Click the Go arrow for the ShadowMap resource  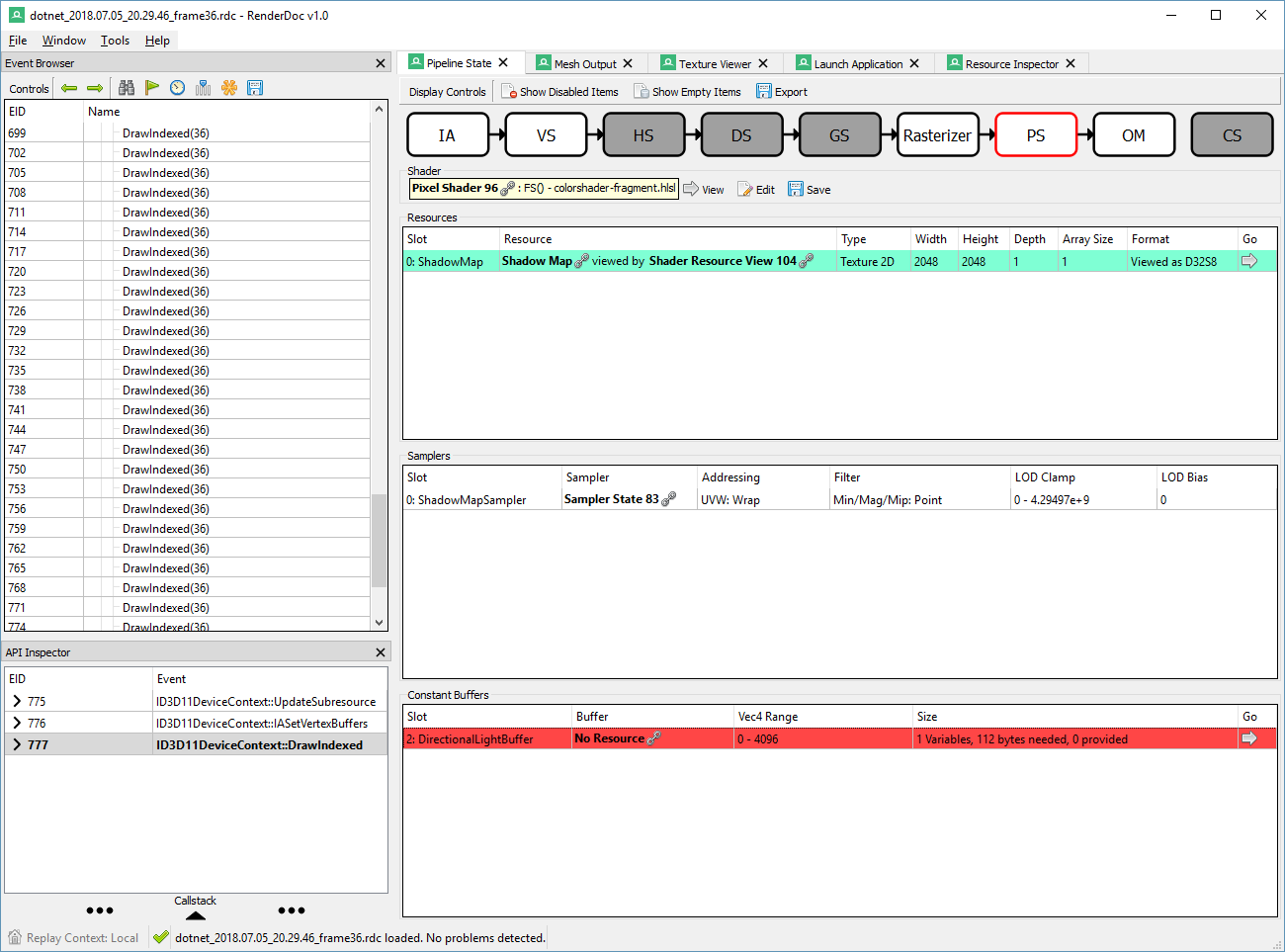(x=1251, y=261)
